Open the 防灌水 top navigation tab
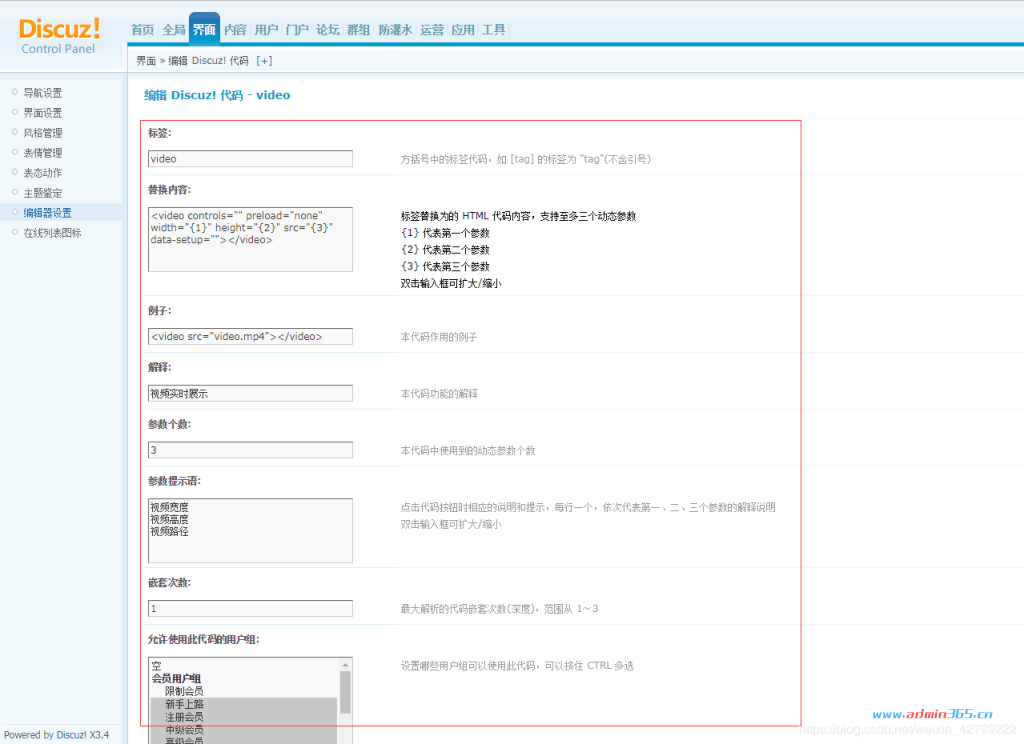The image size is (1024, 744). pyautogui.click(x=395, y=29)
